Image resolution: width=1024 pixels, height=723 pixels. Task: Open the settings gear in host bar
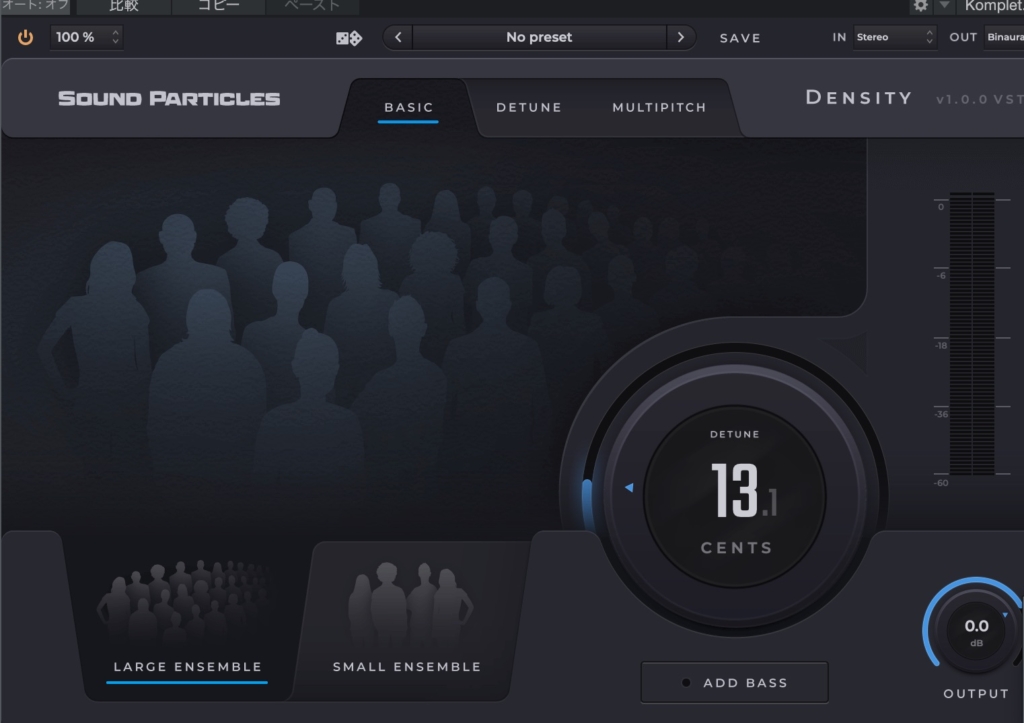tap(920, 6)
